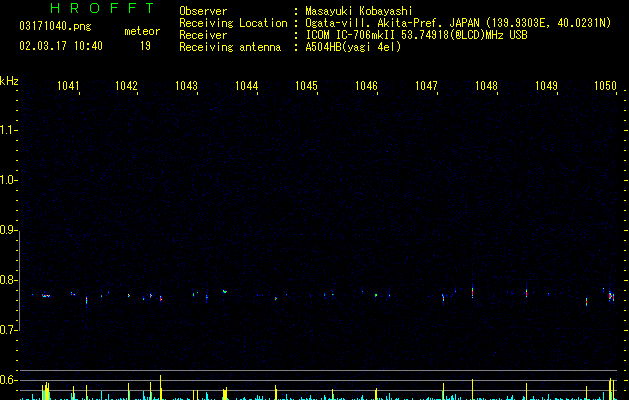This screenshot has width=629, height=400.
Task: Click the Receiver field label
Action: [x=203, y=35]
